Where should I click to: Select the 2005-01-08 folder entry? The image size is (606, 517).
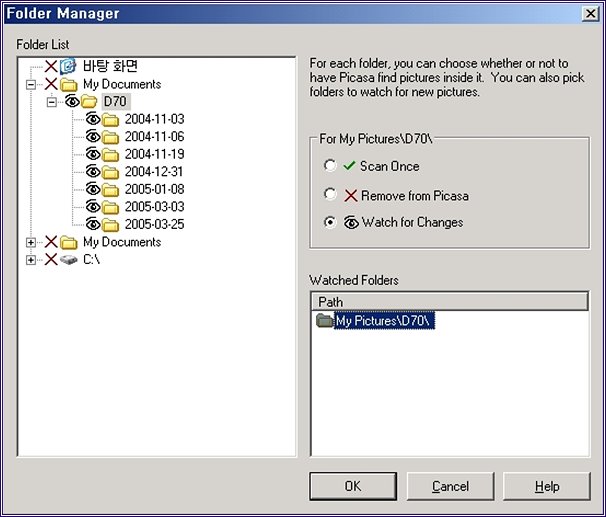pyautogui.click(x=154, y=189)
